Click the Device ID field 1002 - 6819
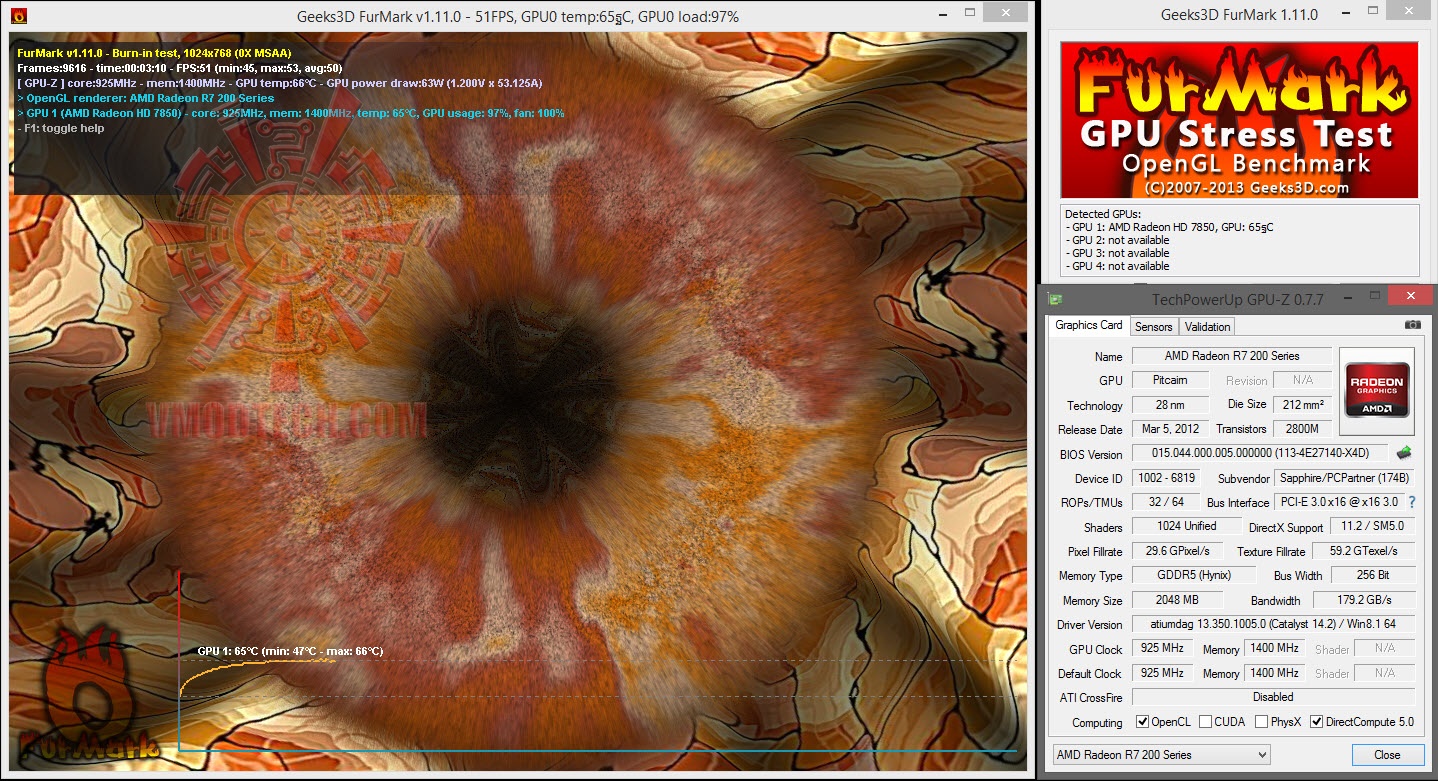Viewport: 1438px width, 781px height. coord(1166,478)
